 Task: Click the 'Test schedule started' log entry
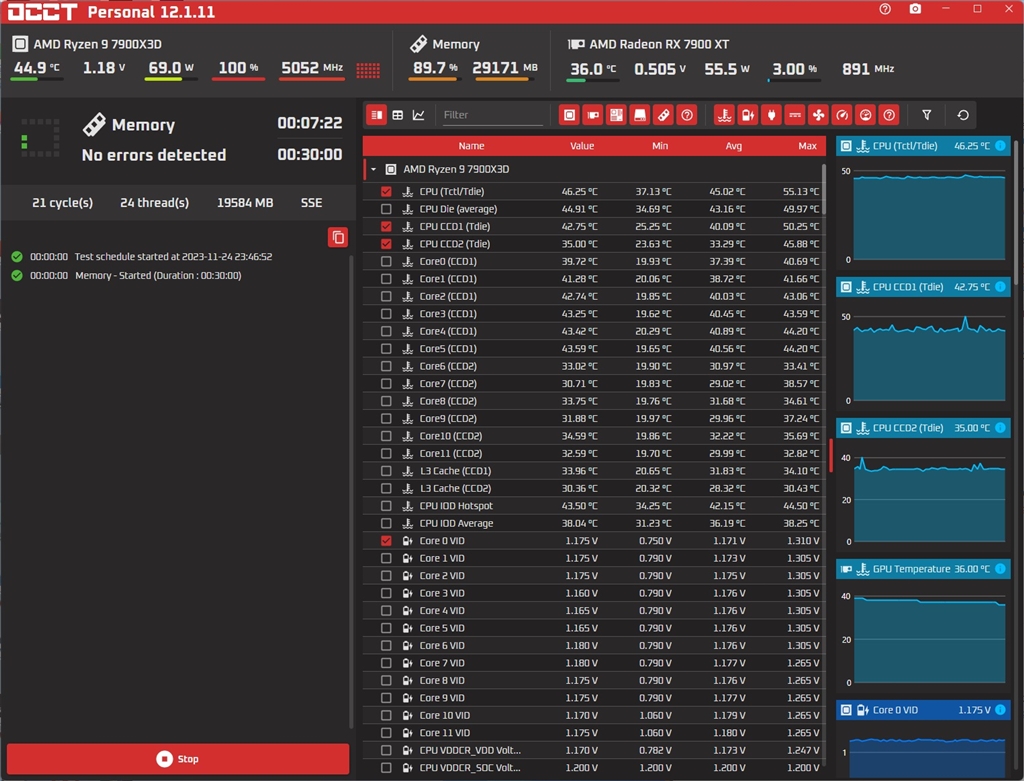[x=173, y=257]
